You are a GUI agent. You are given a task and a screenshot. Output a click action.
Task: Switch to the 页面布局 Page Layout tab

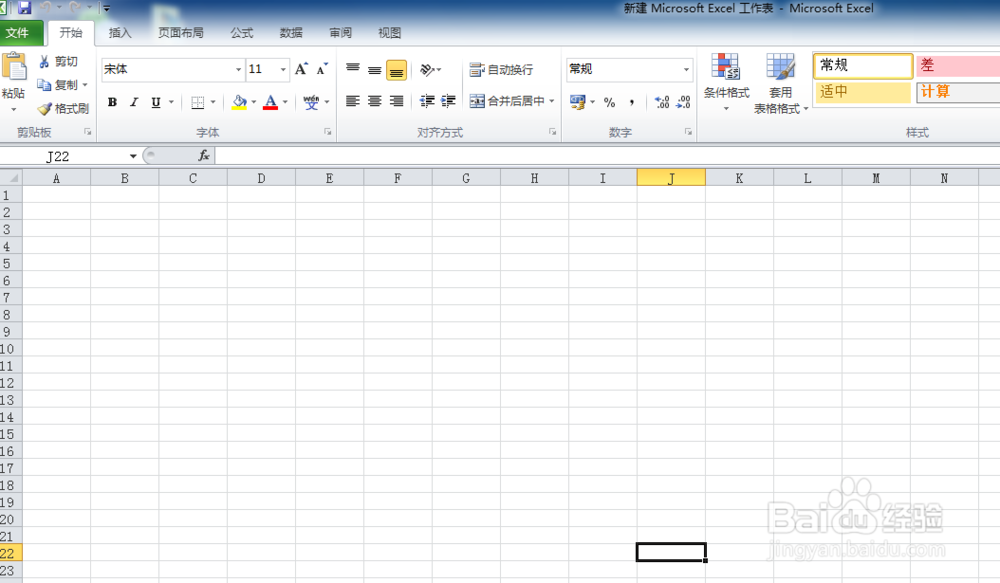(180, 33)
